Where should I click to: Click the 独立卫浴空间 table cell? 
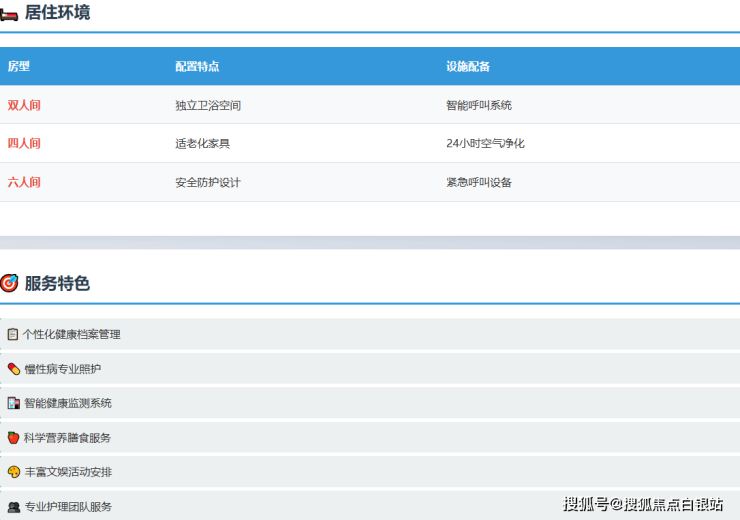pyautogui.click(x=208, y=105)
